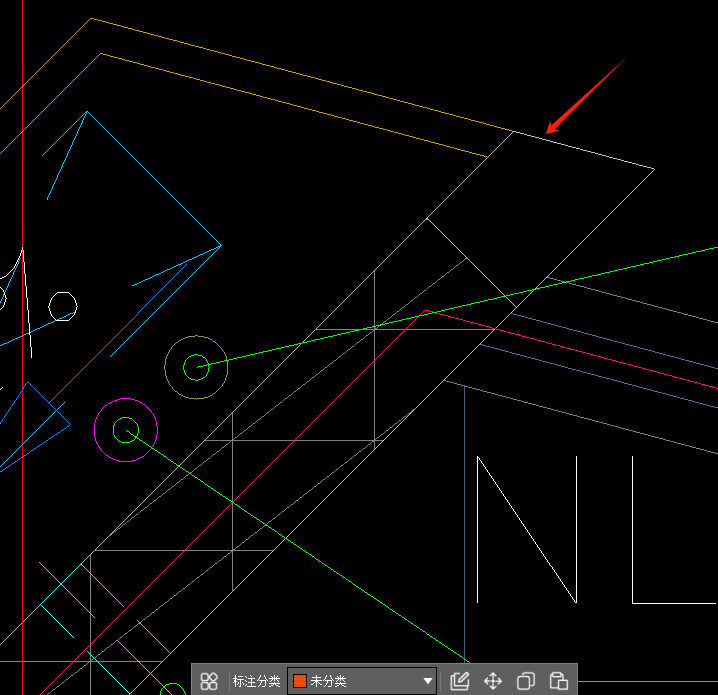
Task: Open the category grid icon
Action: point(209,681)
